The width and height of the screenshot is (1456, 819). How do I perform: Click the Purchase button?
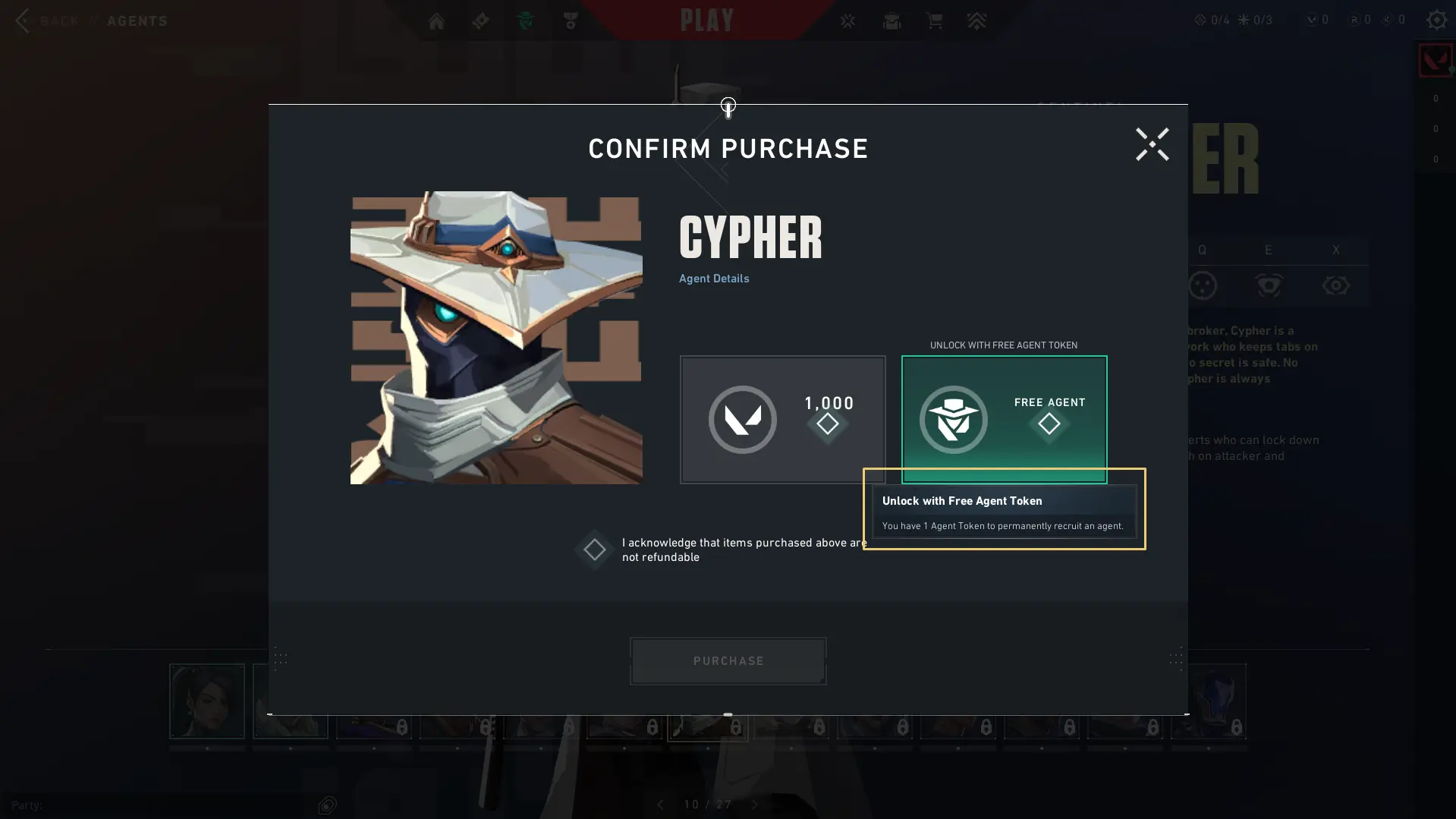[728, 661]
